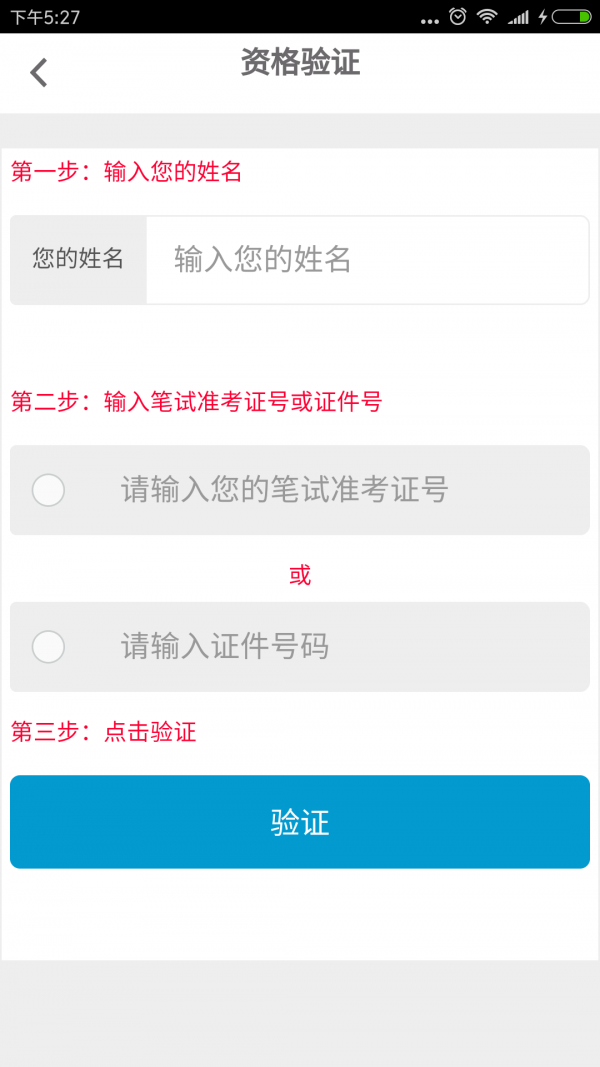The height and width of the screenshot is (1067, 600).
Task: Click the 验证 verify button
Action: tap(300, 820)
